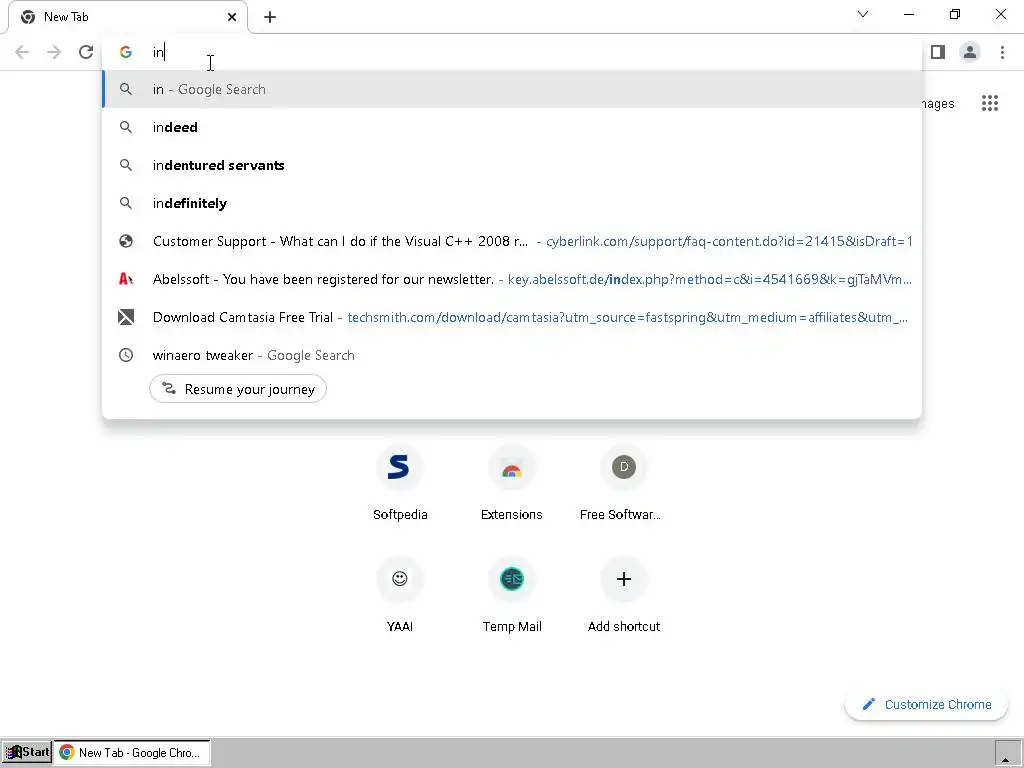
Task: Click the Google logo in address bar
Action: (126, 52)
